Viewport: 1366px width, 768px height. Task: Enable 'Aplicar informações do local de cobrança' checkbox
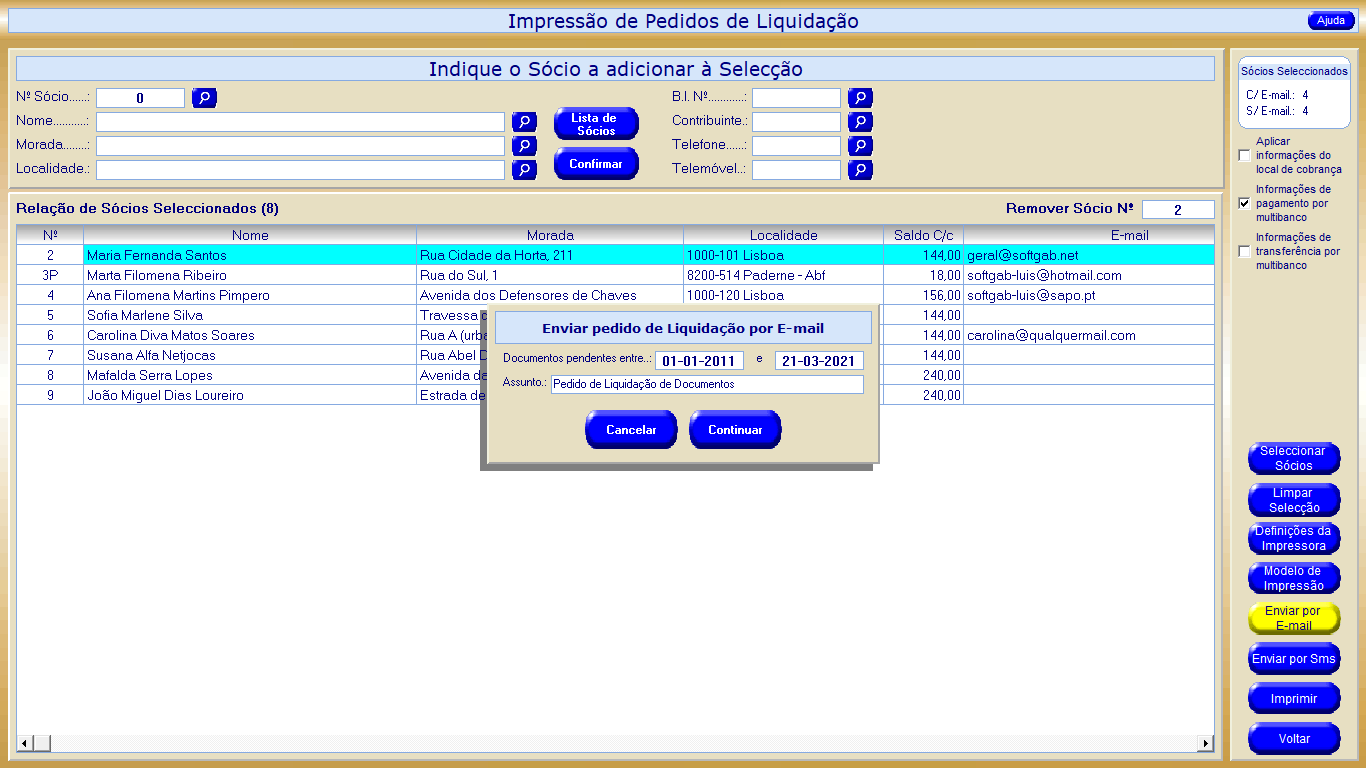coord(1244,156)
